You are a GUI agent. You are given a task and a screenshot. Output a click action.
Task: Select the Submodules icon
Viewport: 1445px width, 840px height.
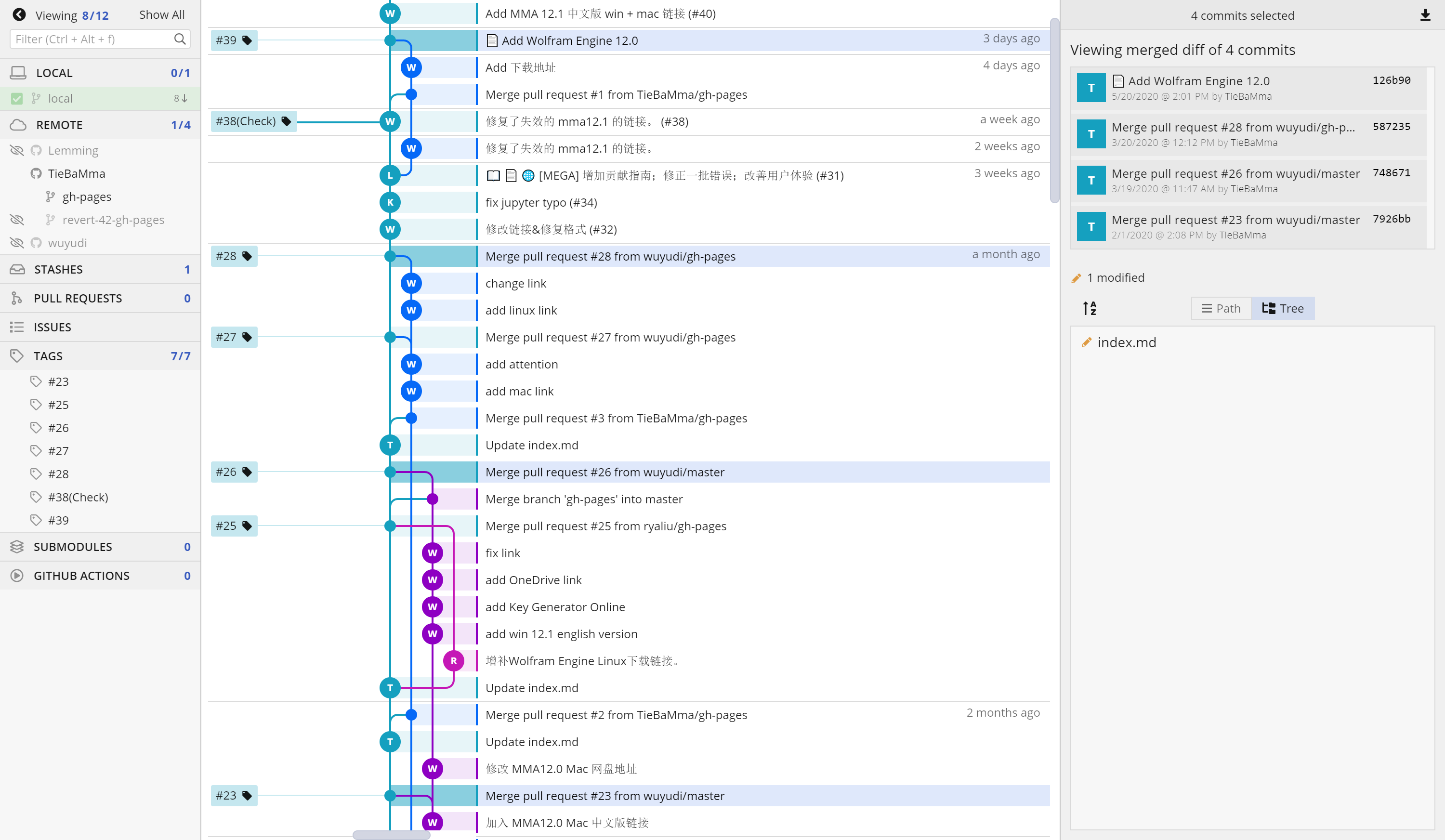pos(17,546)
